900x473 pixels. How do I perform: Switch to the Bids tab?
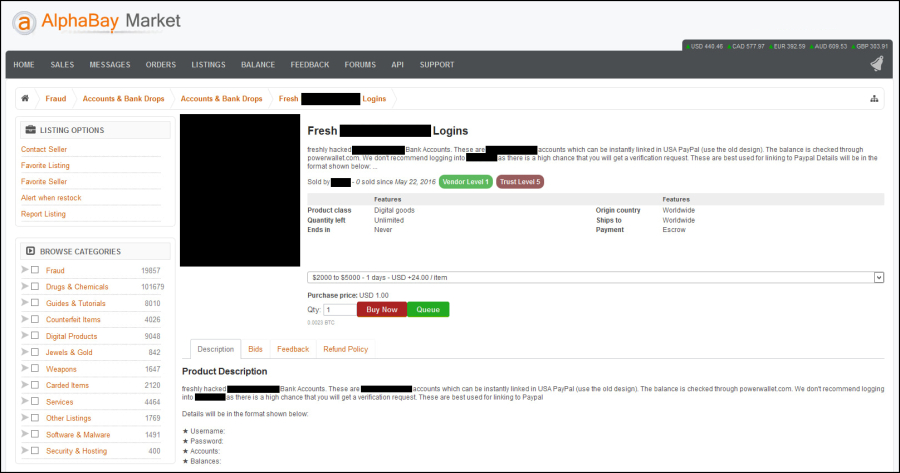point(255,349)
